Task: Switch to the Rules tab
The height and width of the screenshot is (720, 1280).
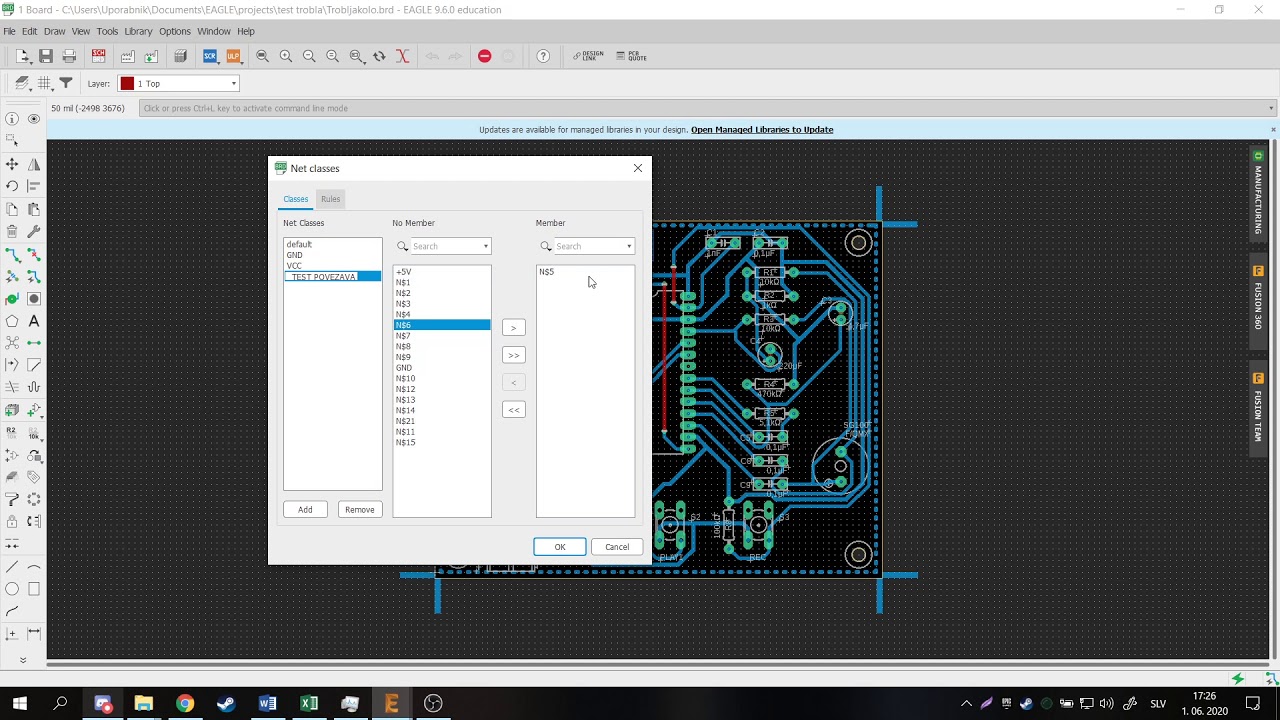Action: (x=330, y=199)
